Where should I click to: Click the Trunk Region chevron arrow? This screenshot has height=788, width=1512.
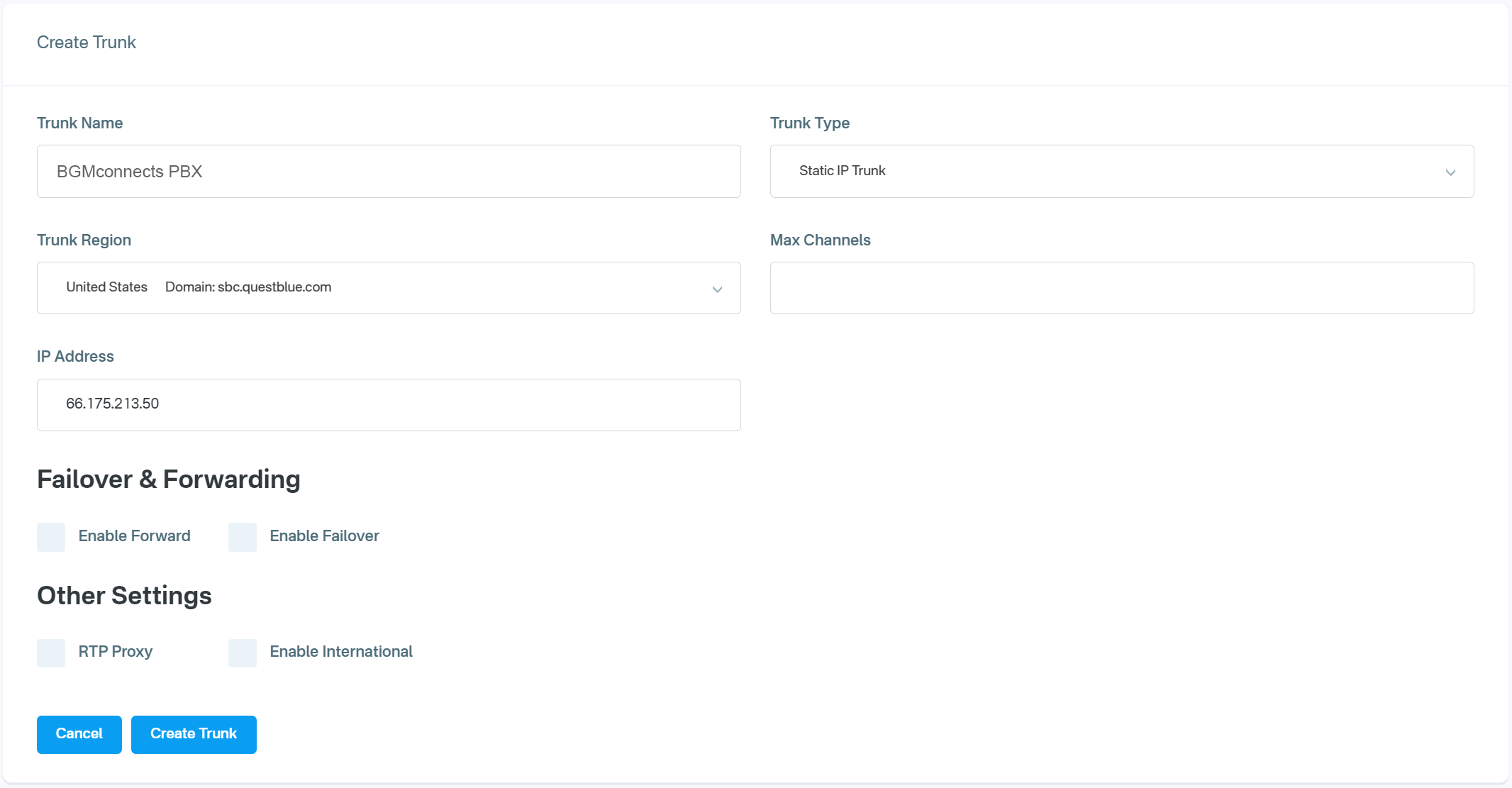point(717,289)
